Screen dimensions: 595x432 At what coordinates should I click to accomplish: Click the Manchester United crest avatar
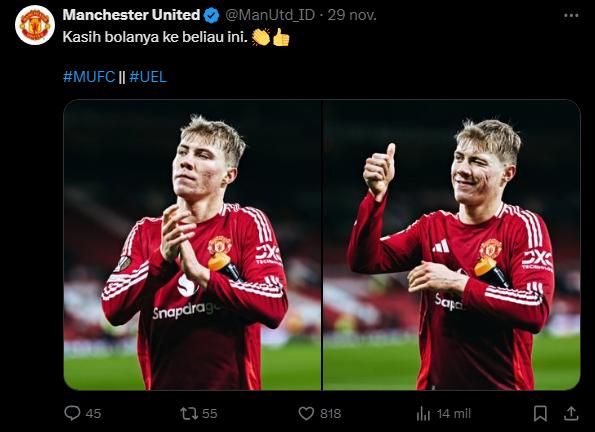(x=35, y=25)
